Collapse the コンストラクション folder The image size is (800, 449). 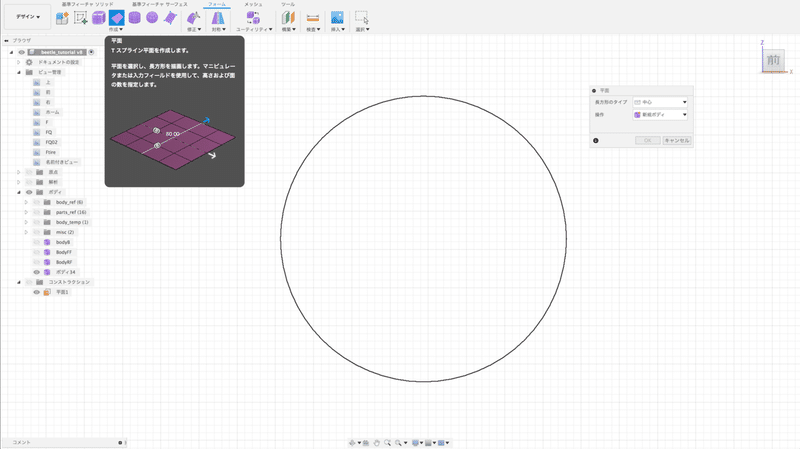[19, 282]
